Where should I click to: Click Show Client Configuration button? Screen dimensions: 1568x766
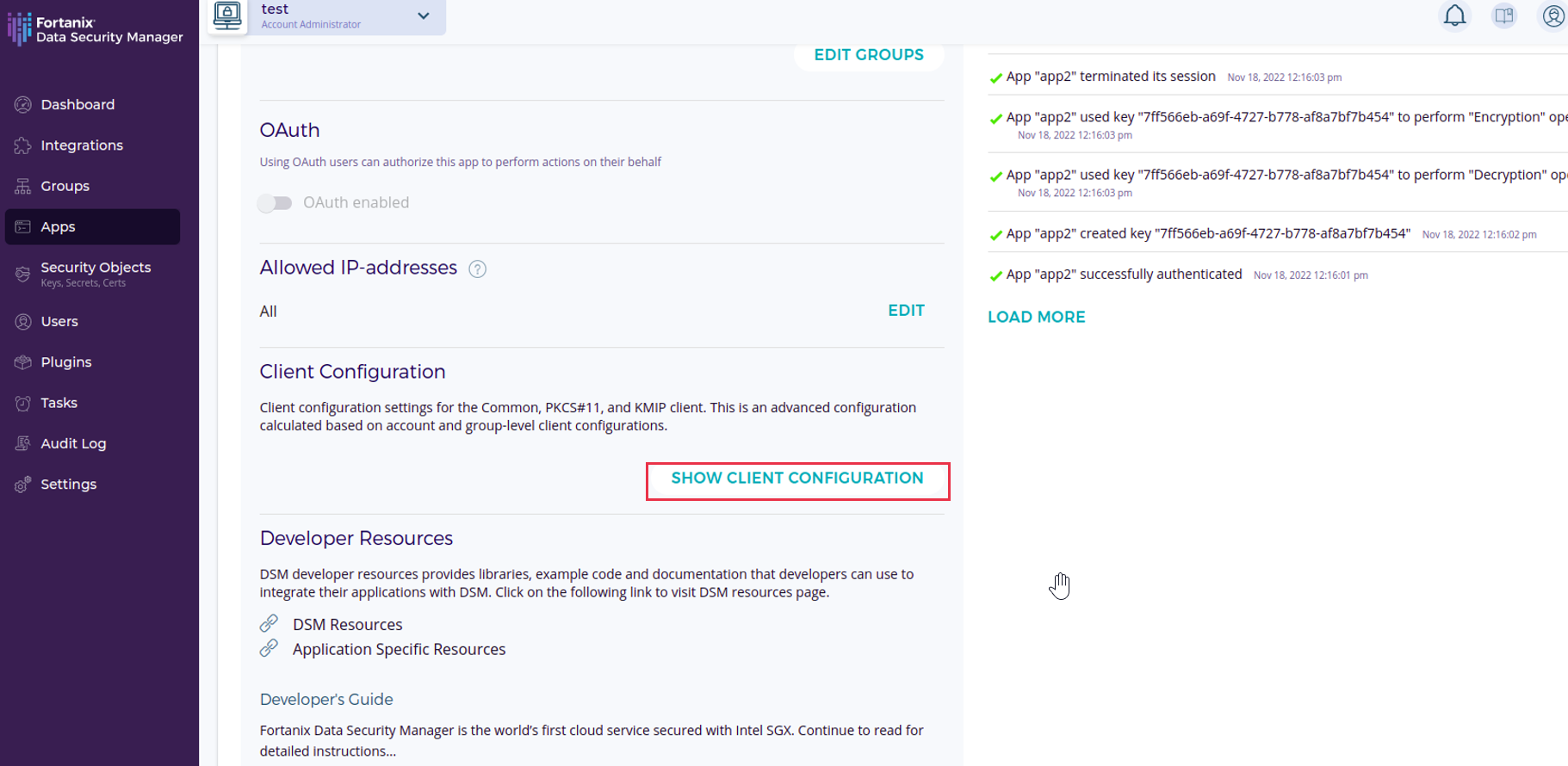coord(797,479)
